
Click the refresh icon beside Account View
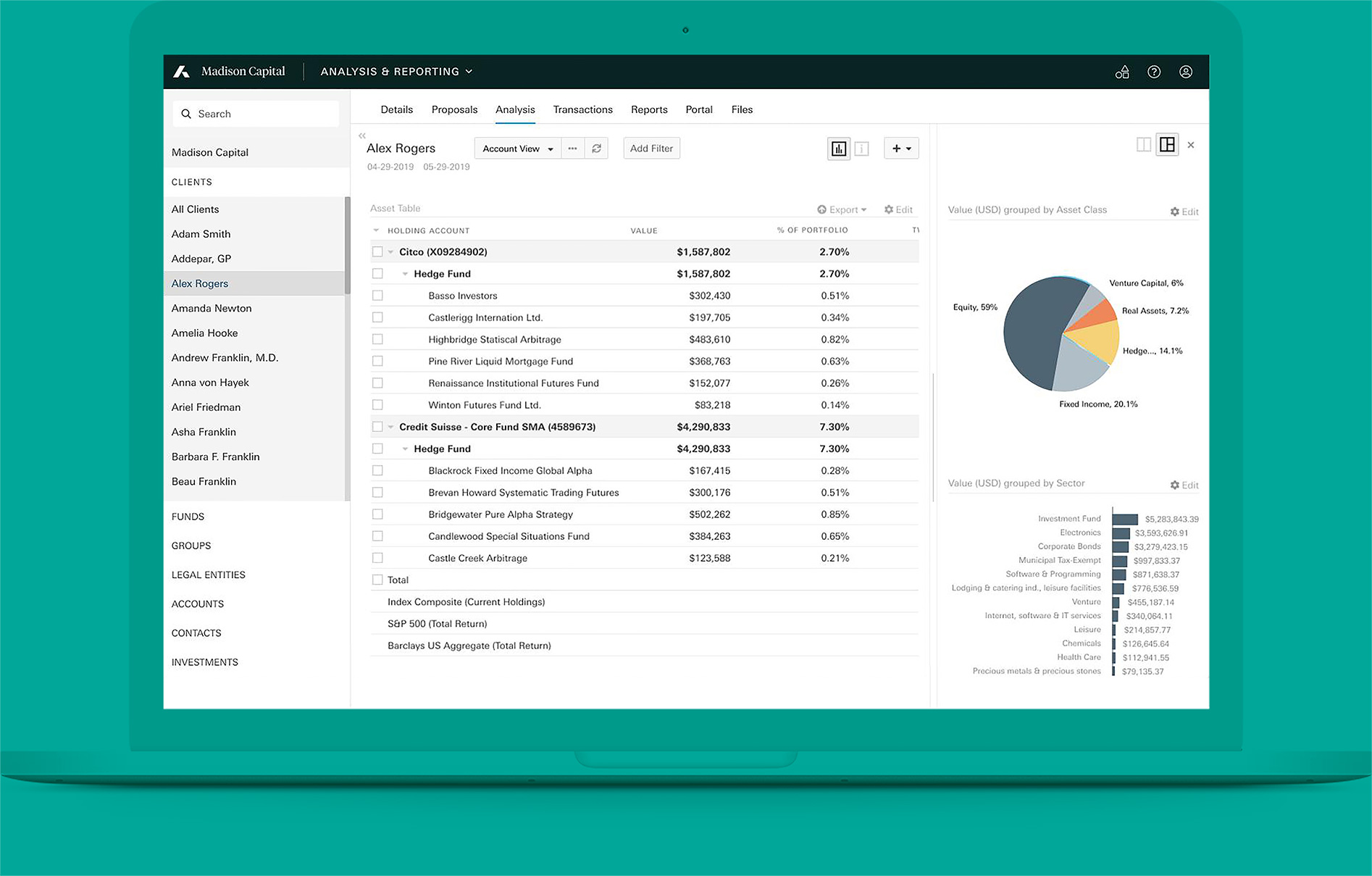(596, 149)
